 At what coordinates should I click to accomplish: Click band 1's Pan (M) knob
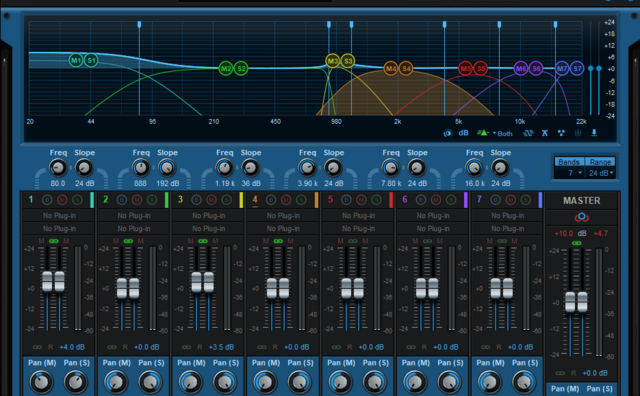[41, 382]
